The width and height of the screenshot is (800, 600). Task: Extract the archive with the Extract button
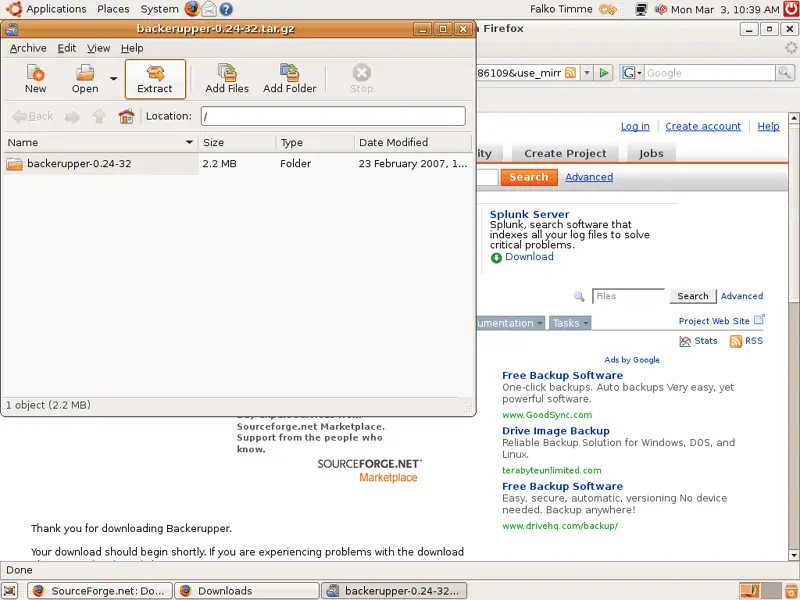point(155,79)
